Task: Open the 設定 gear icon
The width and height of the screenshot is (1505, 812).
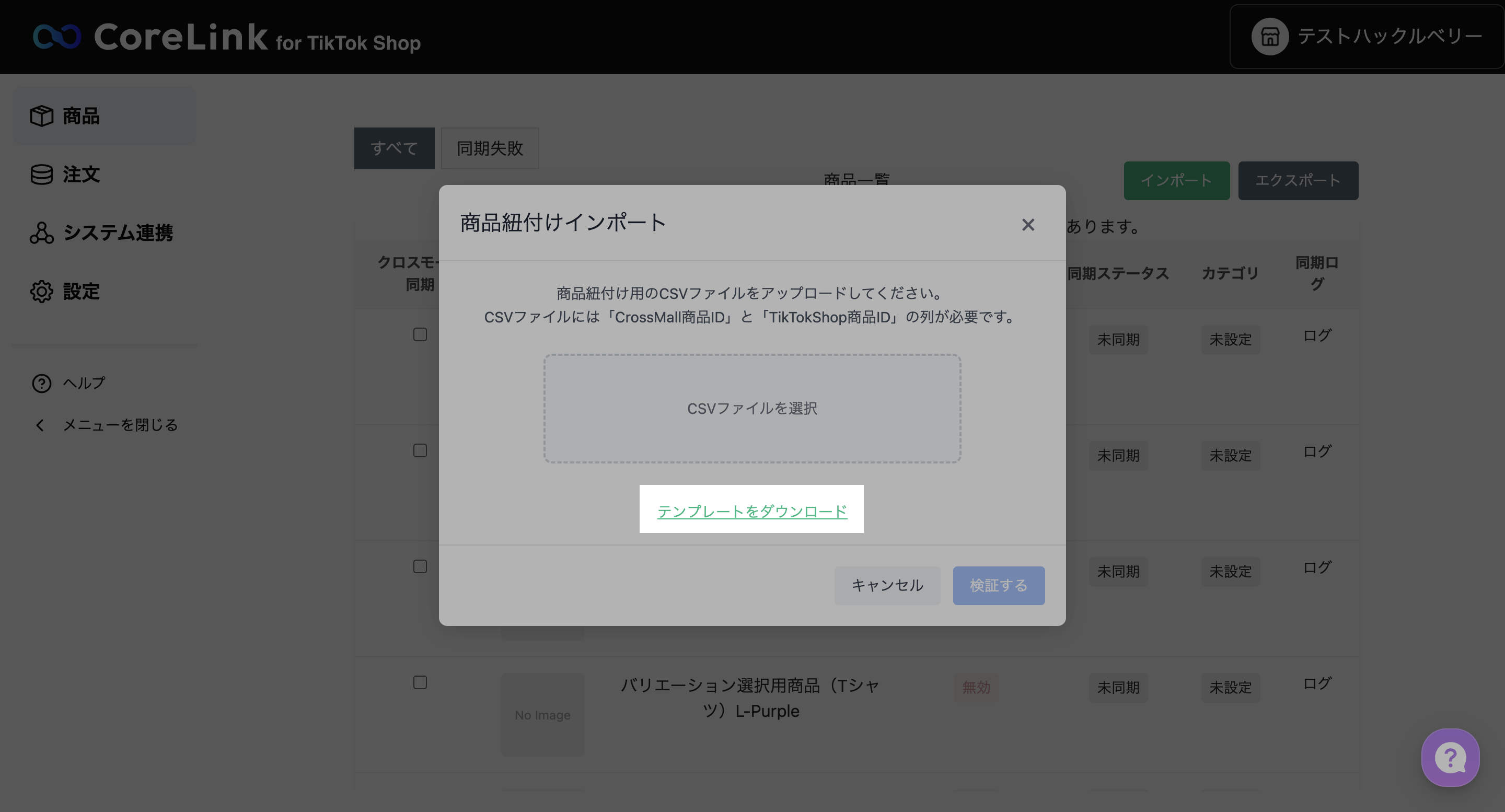Action: point(41,291)
